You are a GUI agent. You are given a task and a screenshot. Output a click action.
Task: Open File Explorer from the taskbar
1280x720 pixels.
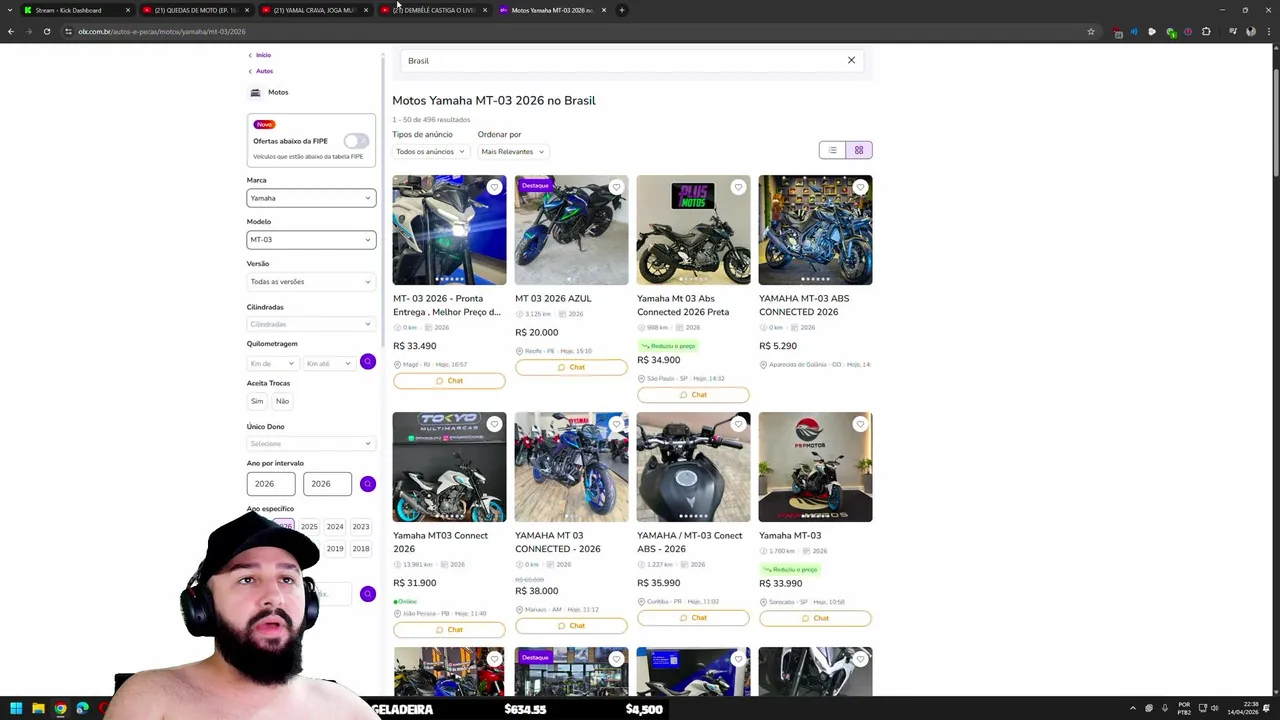[38, 709]
